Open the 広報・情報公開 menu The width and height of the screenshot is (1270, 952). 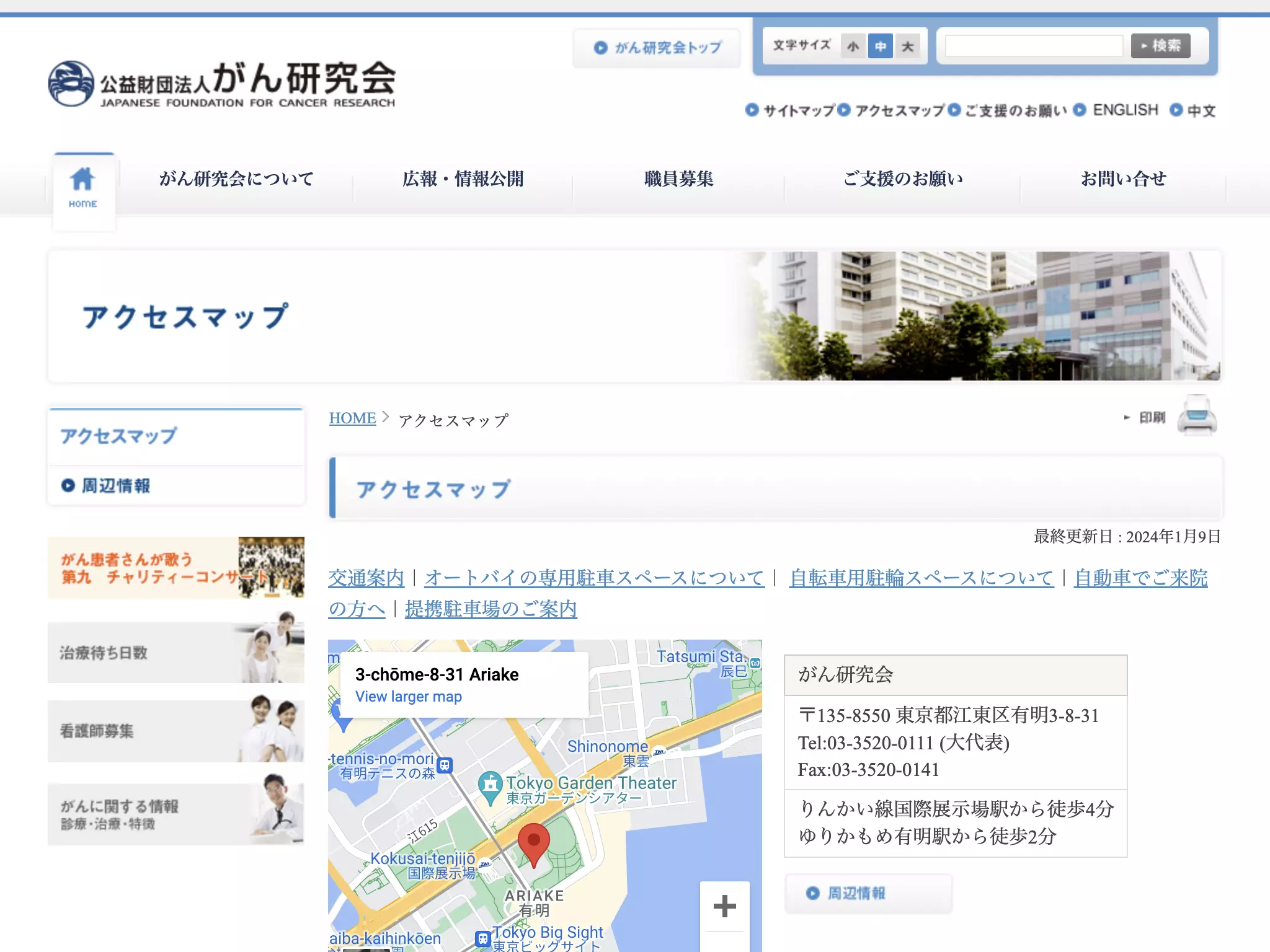pyautogui.click(x=463, y=179)
